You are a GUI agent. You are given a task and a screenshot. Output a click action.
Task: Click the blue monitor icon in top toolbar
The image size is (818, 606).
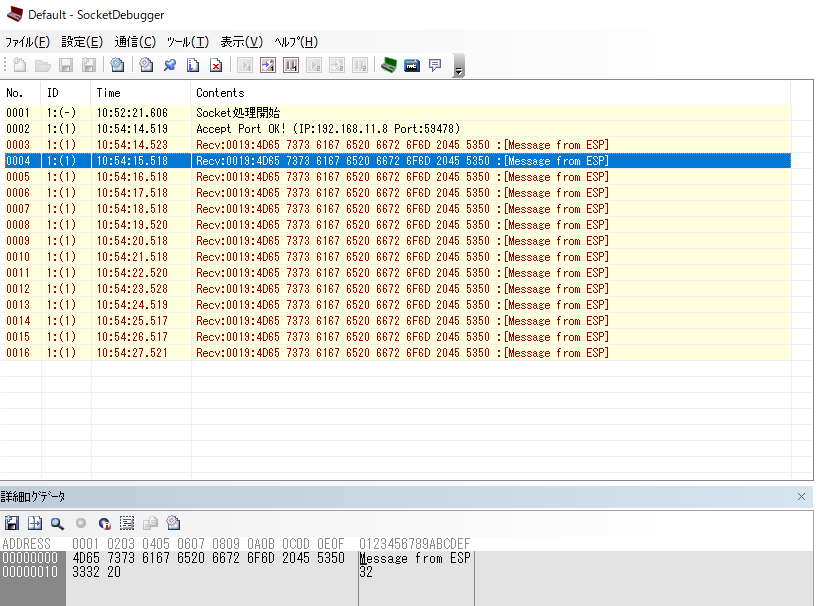click(x=411, y=66)
